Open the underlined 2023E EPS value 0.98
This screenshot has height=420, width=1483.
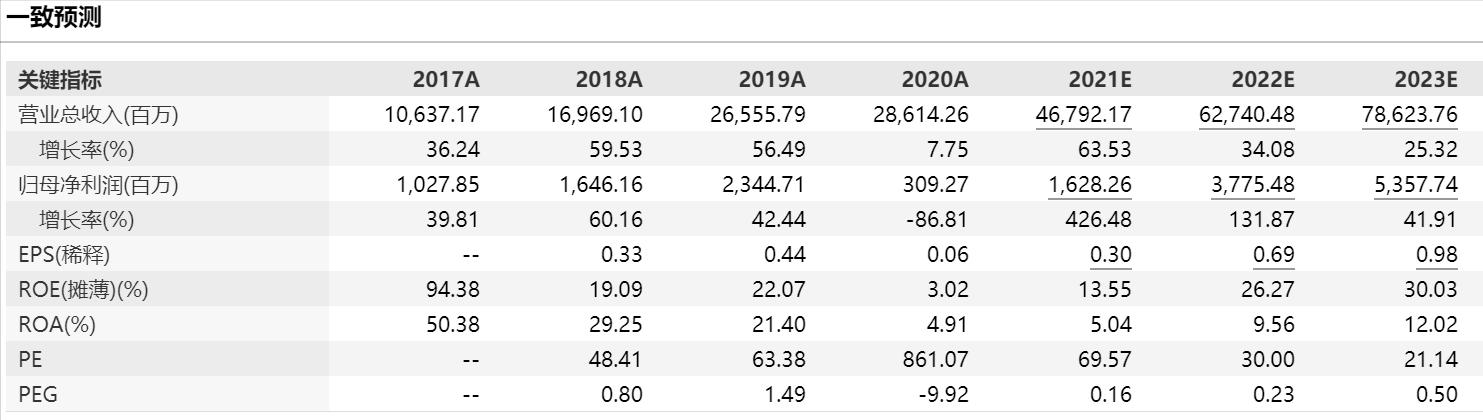(1437, 255)
